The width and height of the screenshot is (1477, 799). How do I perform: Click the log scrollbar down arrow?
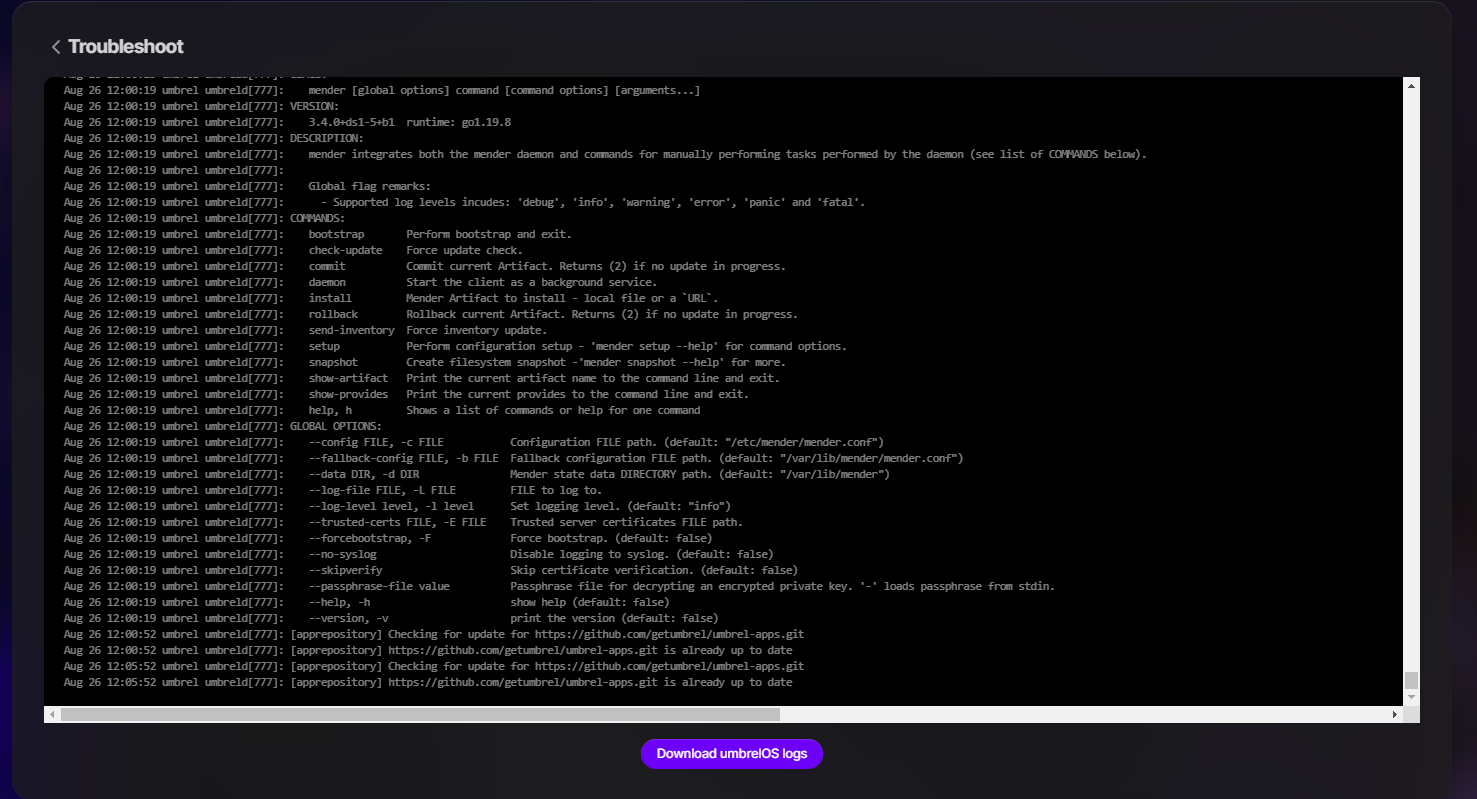click(1411, 696)
